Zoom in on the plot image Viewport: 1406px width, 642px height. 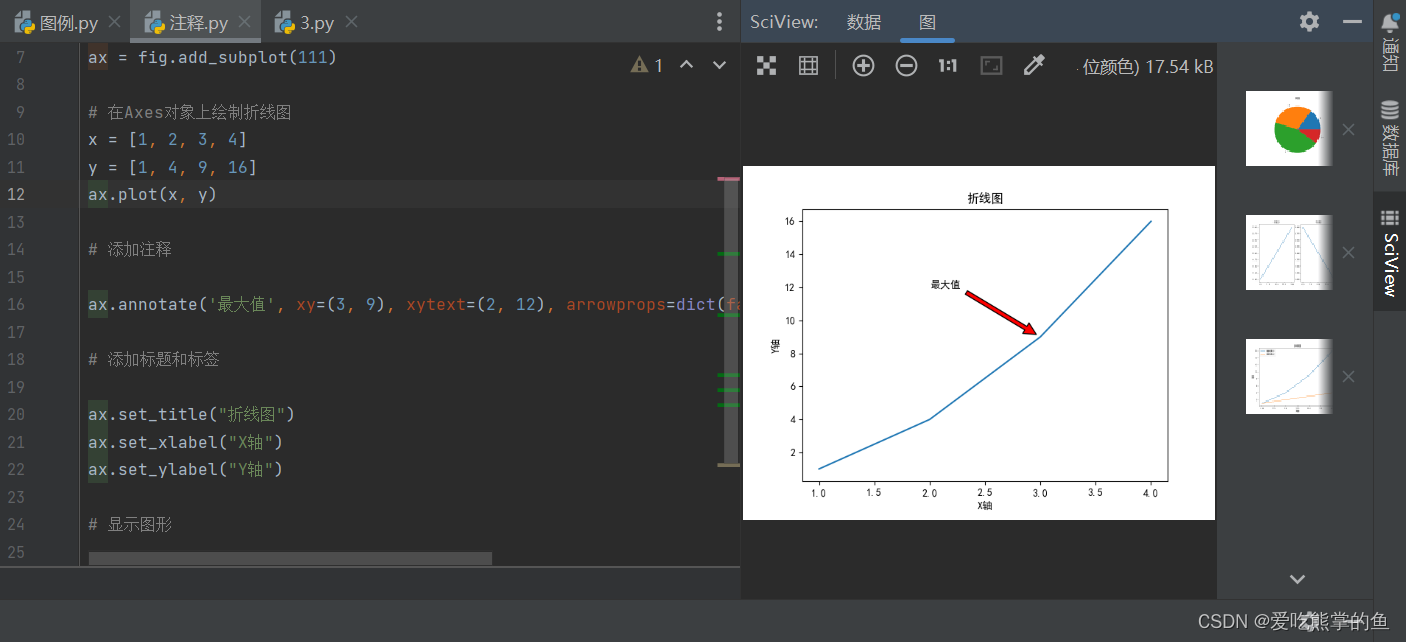tap(863, 66)
